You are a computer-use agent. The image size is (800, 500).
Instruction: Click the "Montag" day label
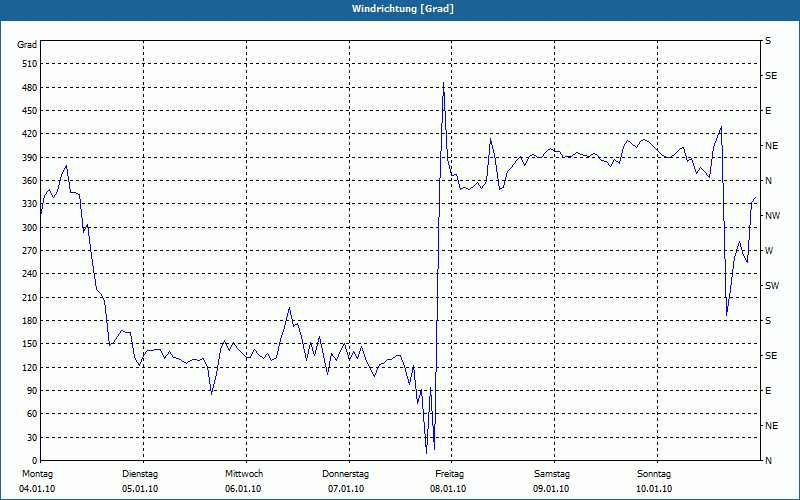coord(37,474)
